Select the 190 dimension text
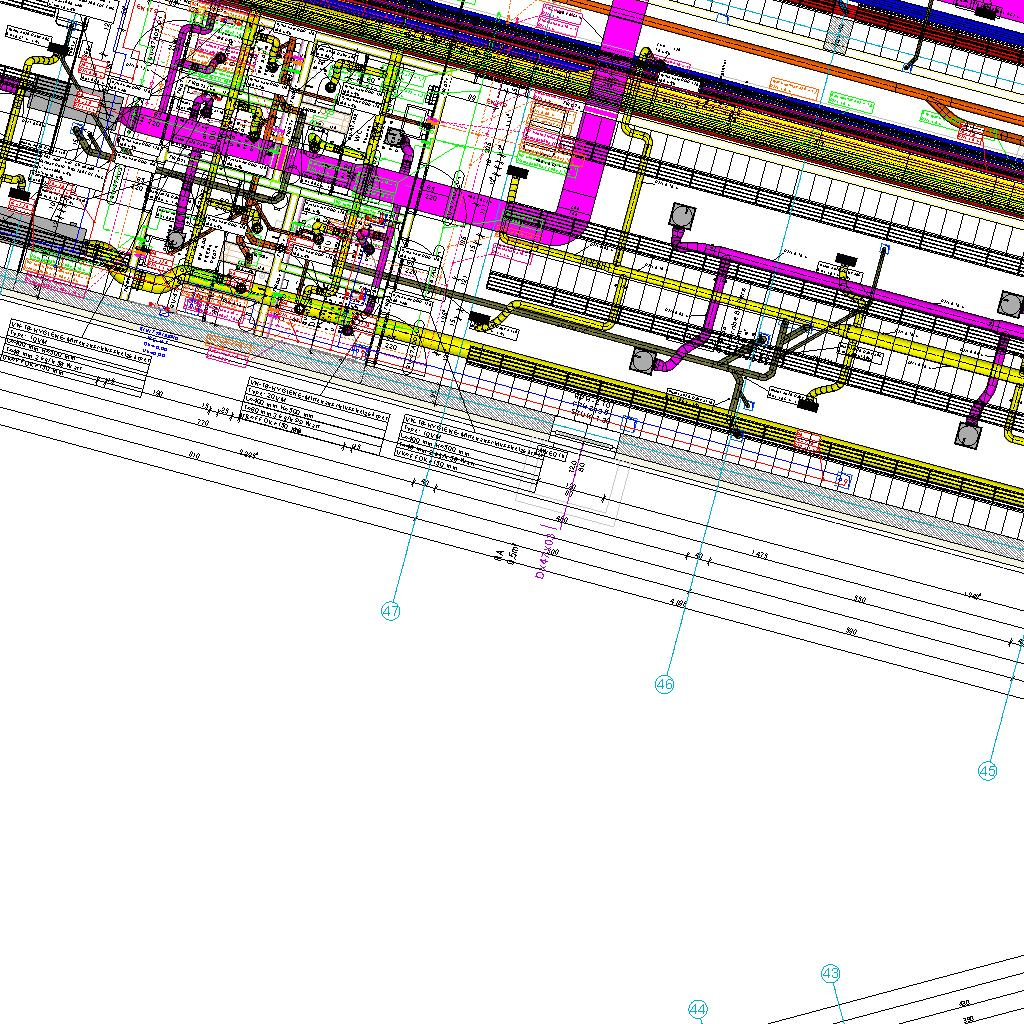This screenshot has width=1024, height=1024. (157, 394)
